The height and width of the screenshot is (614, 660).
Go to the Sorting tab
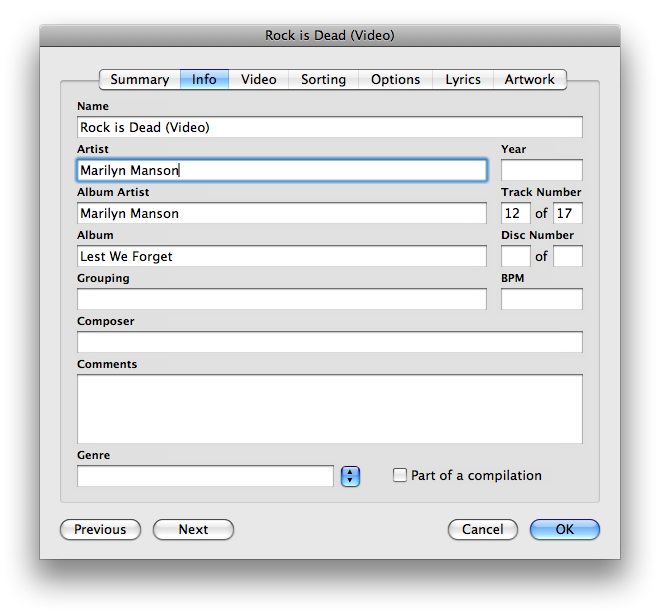tap(323, 80)
